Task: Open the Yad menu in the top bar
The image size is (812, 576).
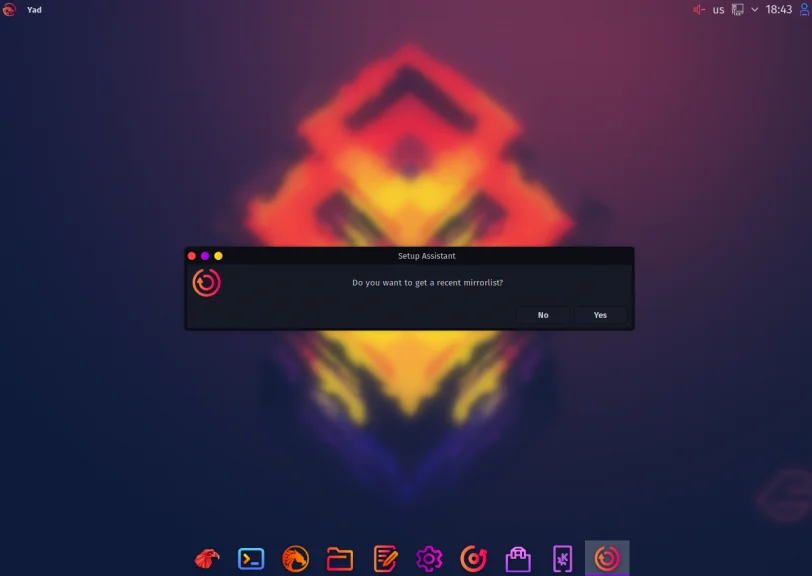Action: [x=33, y=10]
